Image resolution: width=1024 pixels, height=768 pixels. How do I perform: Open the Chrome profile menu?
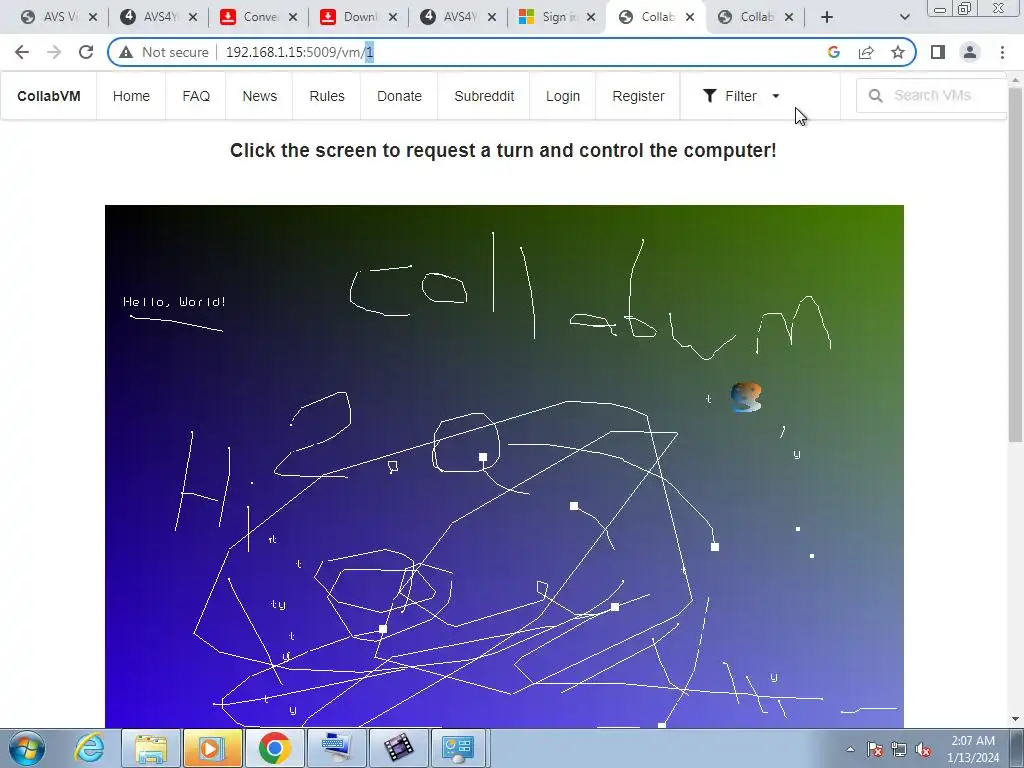pyautogui.click(x=970, y=52)
